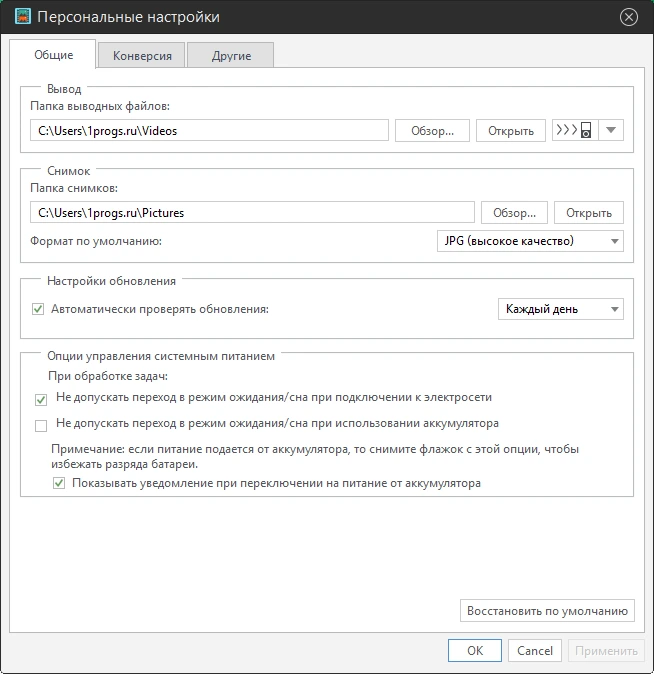Close the Персональные настройки dialog
The height and width of the screenshot is (674, 654).
629,17
